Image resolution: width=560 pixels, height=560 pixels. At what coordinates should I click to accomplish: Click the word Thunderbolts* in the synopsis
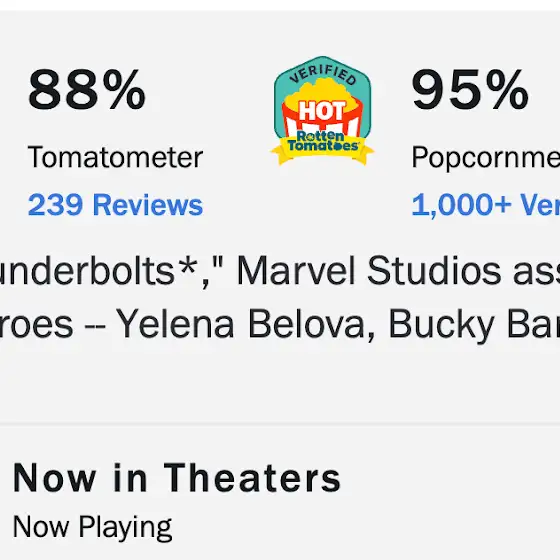pos(99,271)
